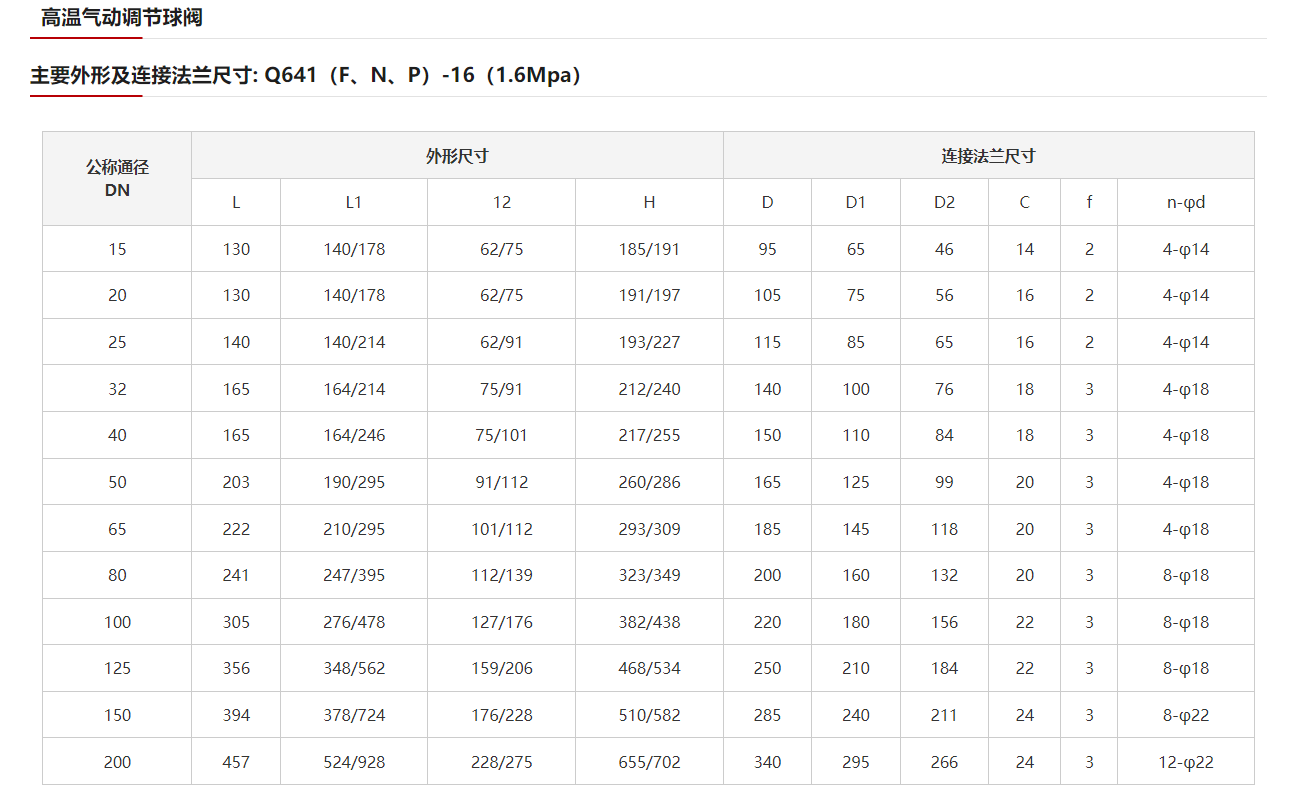Select the 176/228 cell
The image size is (1294, 791).
pos(502,715)
